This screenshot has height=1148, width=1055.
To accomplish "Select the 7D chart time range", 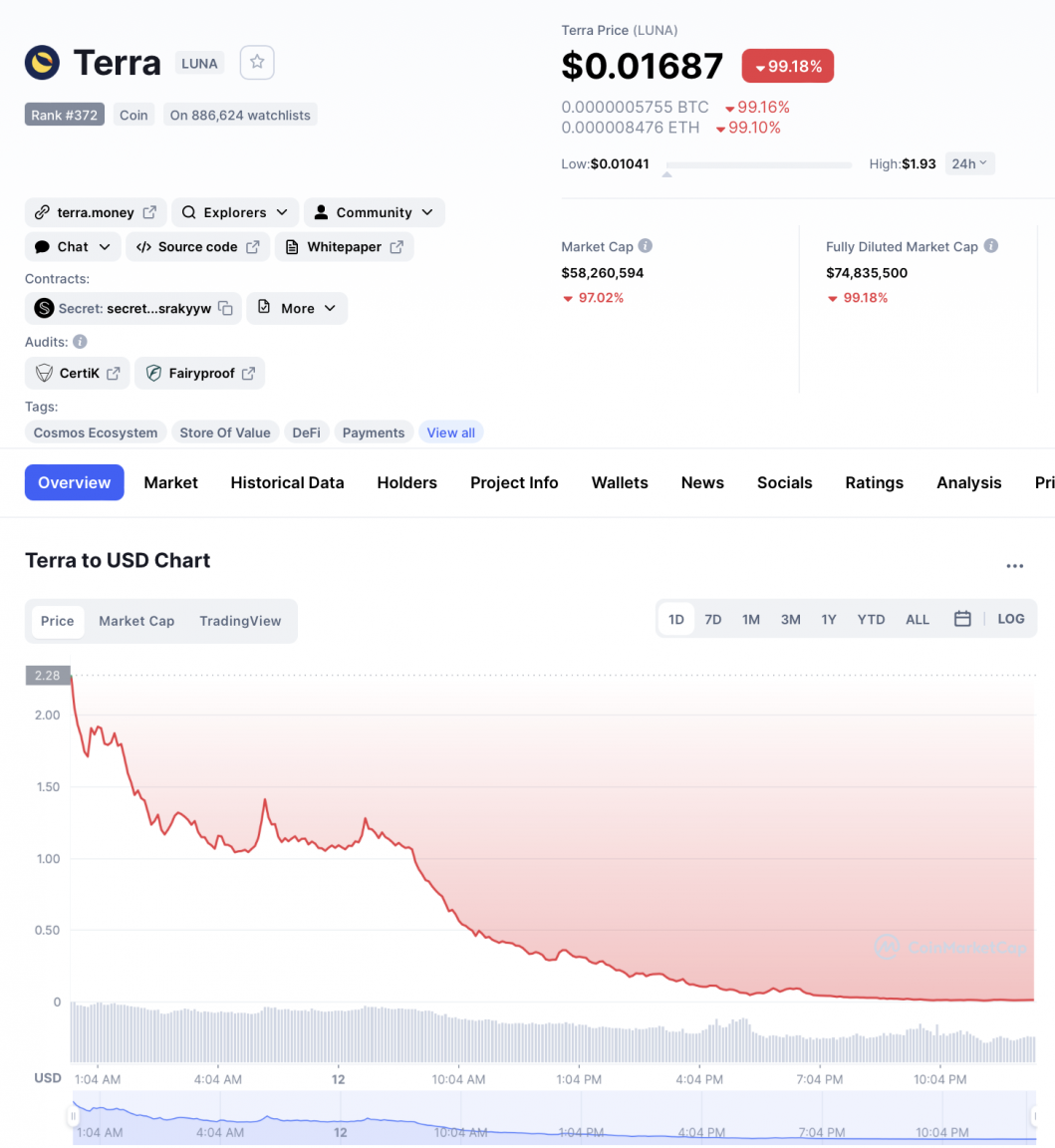I will [x=713, y=620].
